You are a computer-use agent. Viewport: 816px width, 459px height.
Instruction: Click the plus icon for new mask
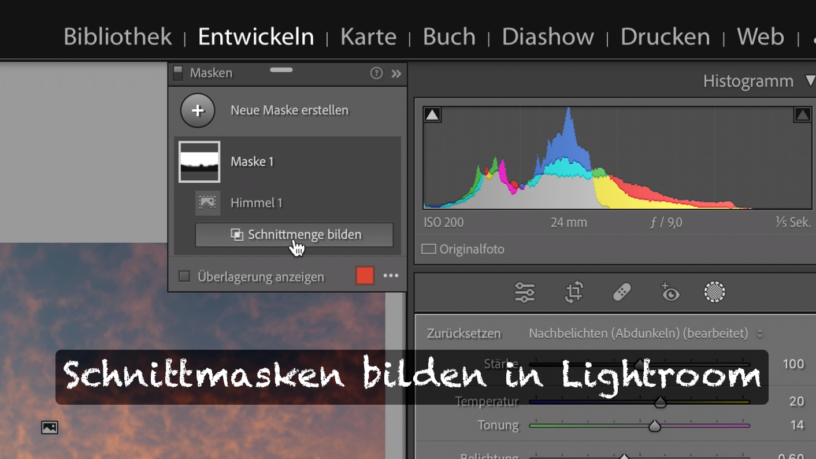point(198,110)
